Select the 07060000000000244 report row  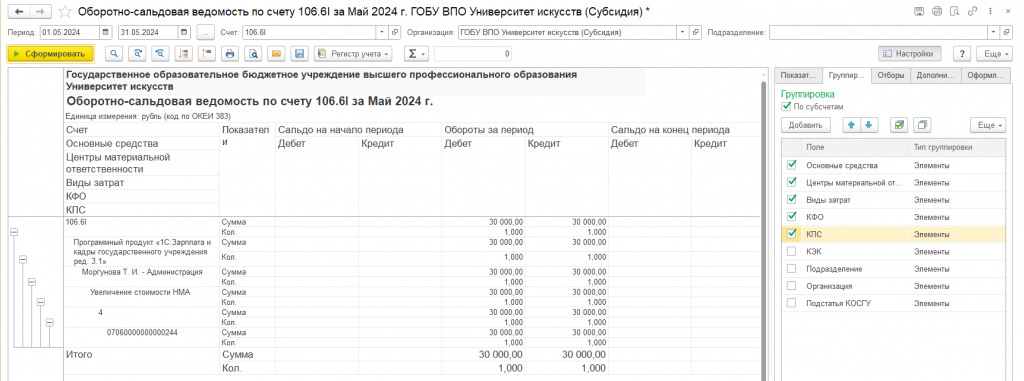[142, 333]
